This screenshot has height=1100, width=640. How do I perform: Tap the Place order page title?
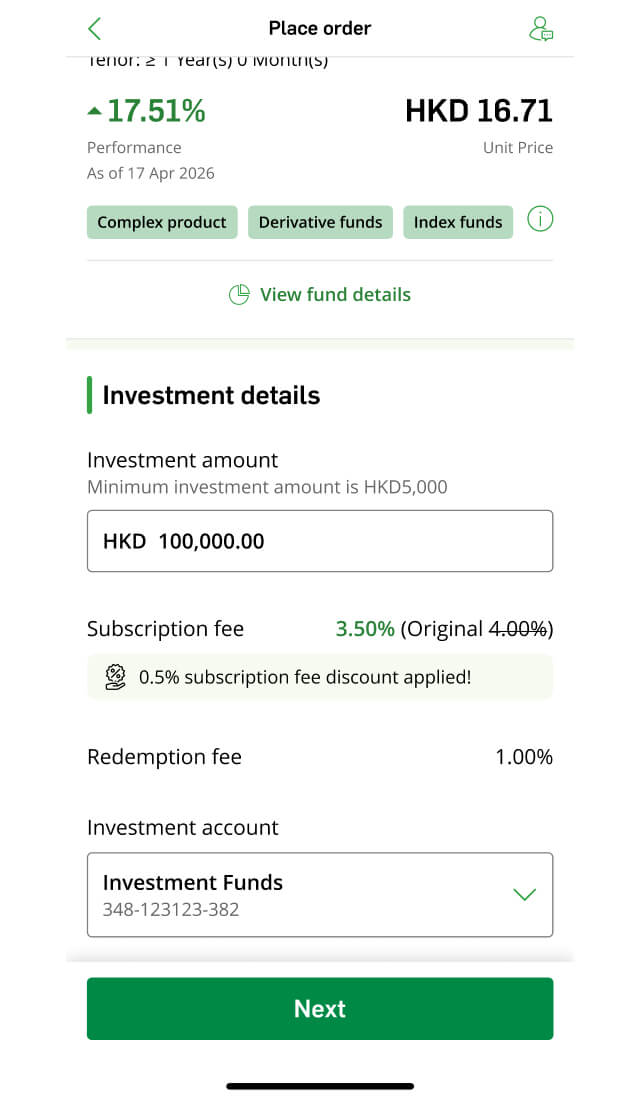click(320, 29)
